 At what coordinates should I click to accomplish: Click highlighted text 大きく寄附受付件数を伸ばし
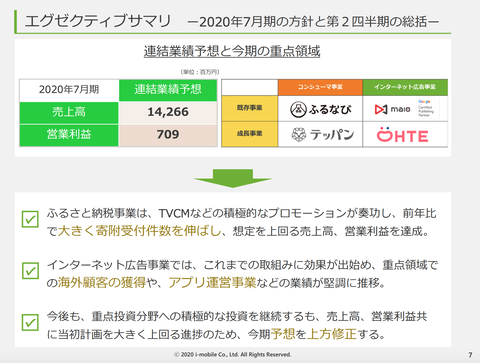(x=140, y=231)
